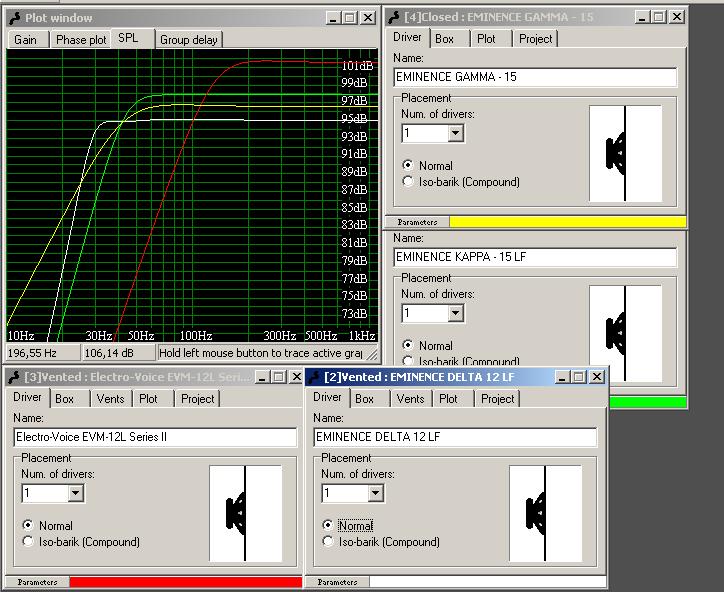Screen dimensions: 724x592
Task: Click the red curve color bar in Electro-Voice window
Action: point(186,582)
